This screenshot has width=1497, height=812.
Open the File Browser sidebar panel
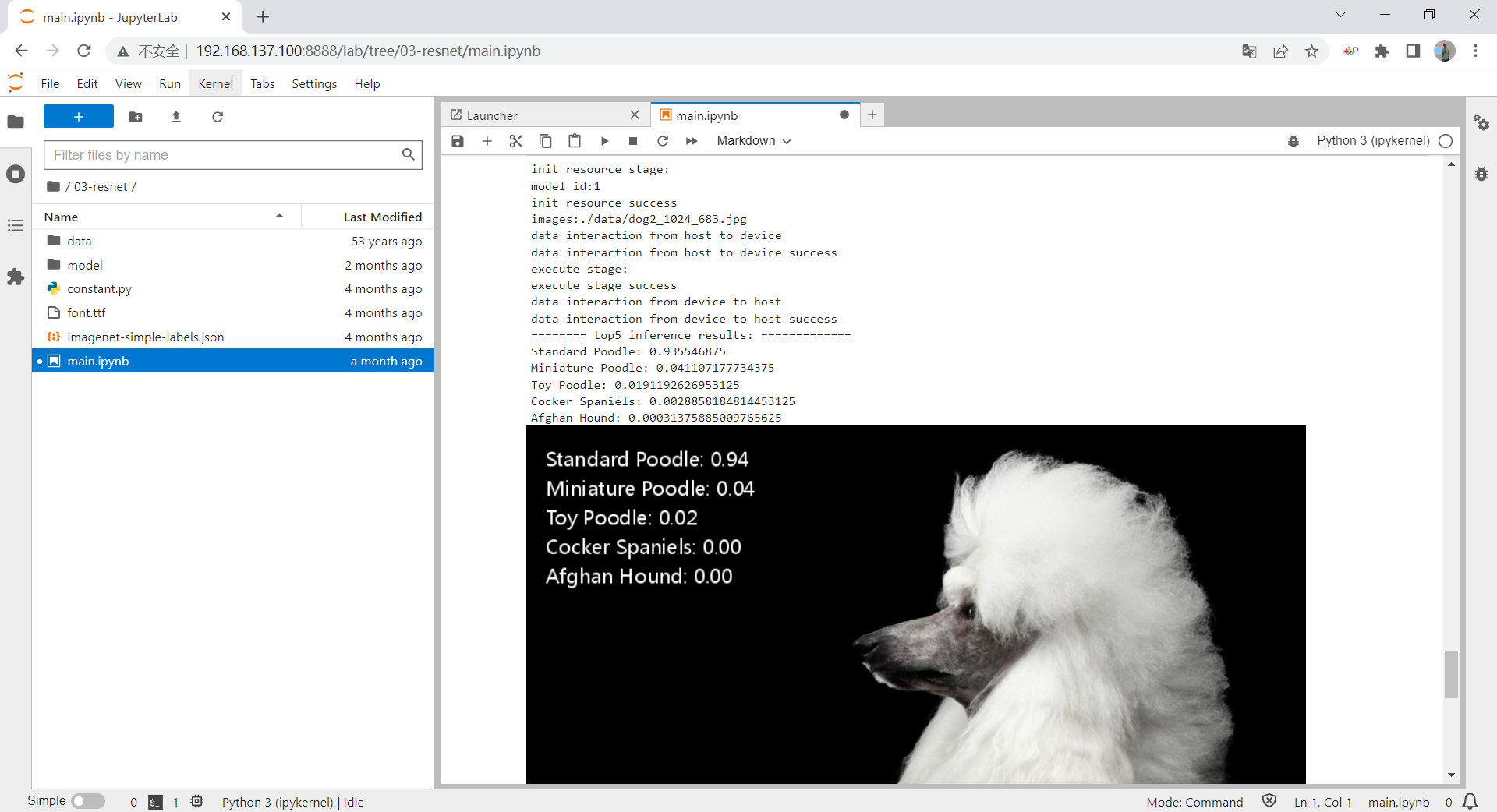[16, 122]
